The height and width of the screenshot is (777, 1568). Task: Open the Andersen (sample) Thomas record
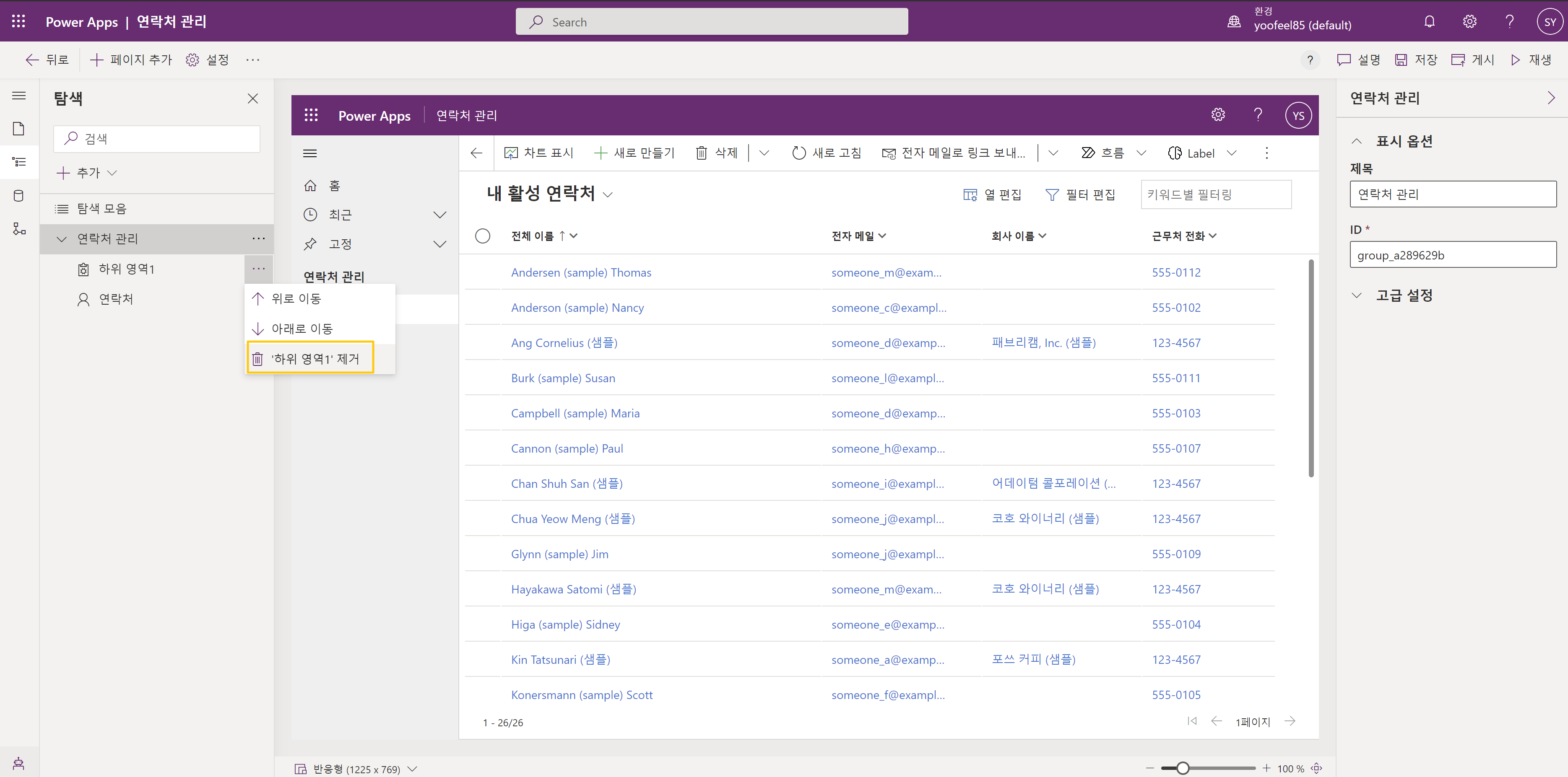pyautogui.click(x=581, y=272)
